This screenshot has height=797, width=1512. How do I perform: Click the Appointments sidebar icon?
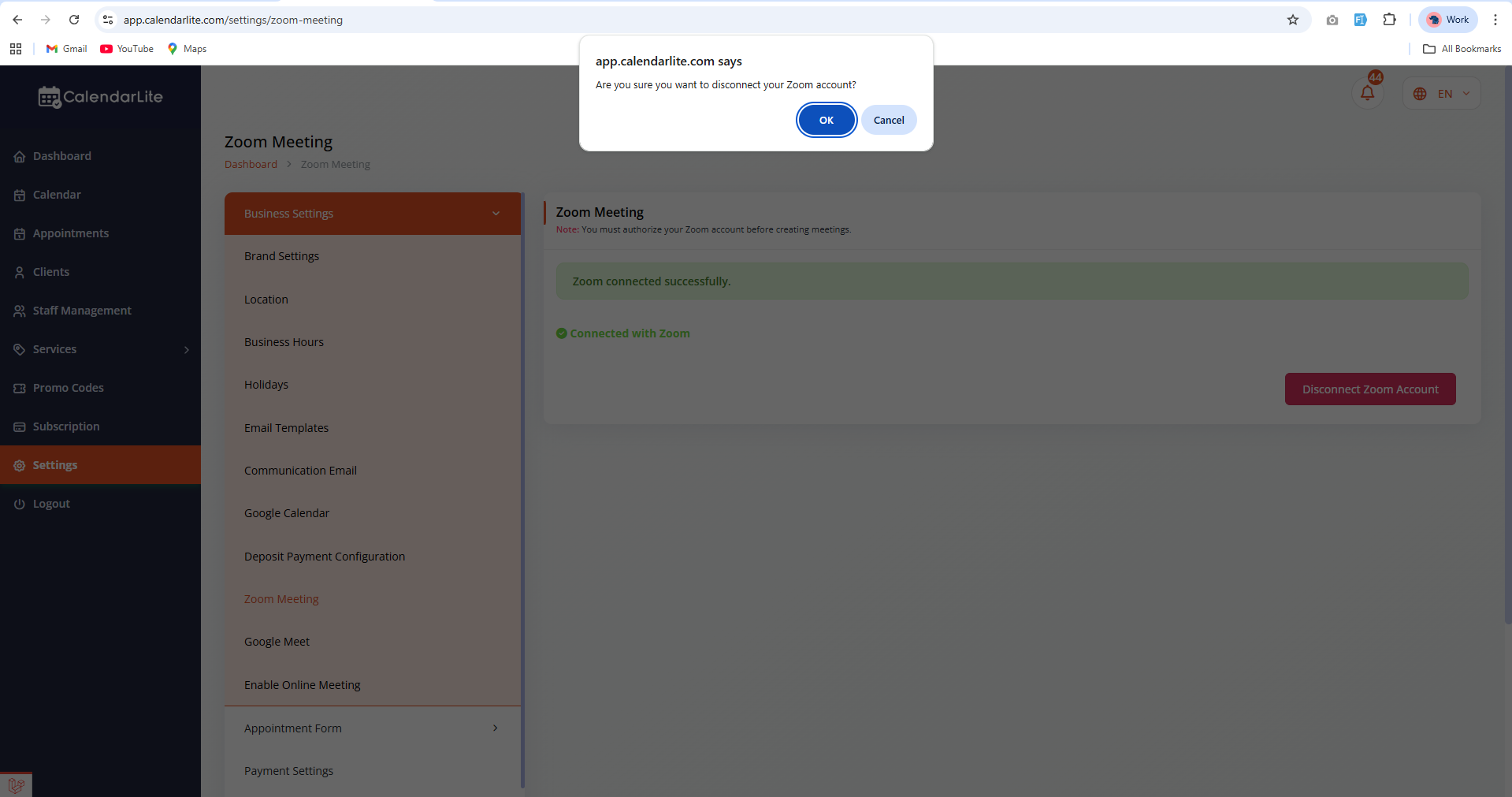[x=20, y=234]
